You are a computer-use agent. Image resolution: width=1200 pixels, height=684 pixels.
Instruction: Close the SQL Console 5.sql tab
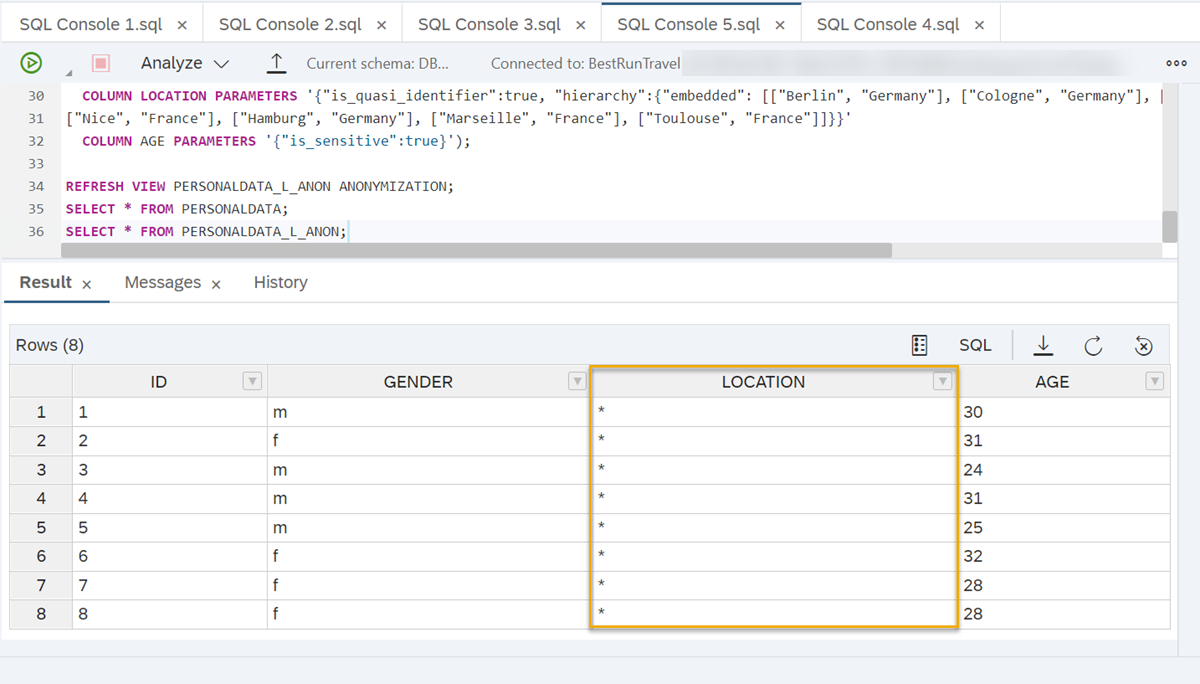779,25
